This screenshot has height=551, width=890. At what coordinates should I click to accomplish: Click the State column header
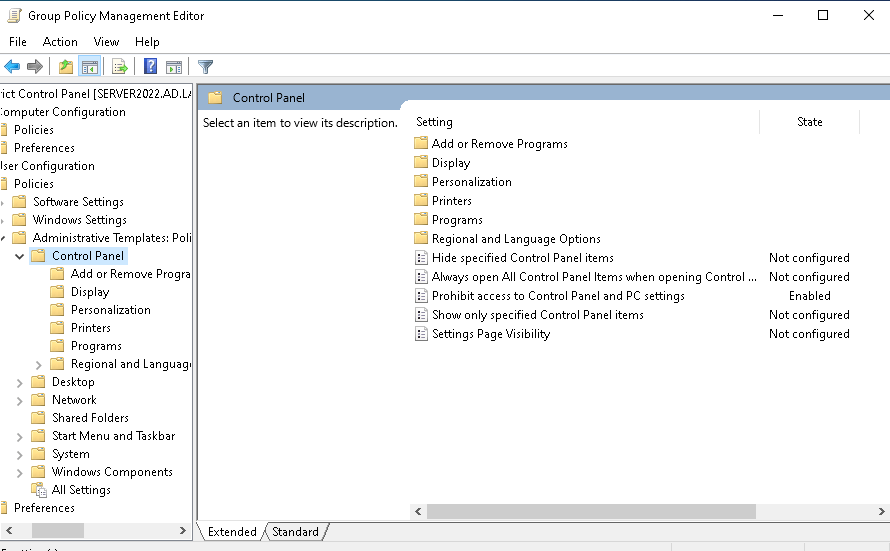(x=809, y=122)
